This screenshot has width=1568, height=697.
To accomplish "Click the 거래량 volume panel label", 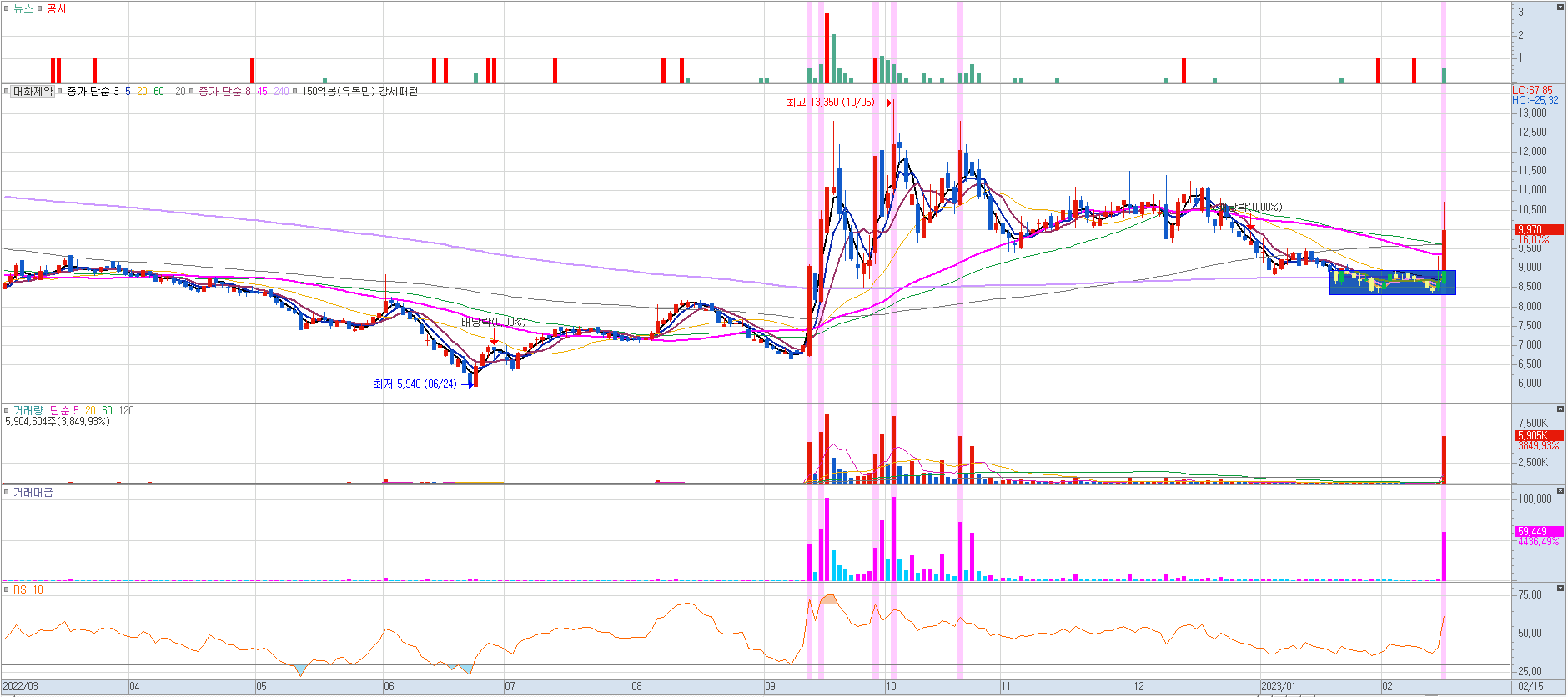I will [28, 410].
